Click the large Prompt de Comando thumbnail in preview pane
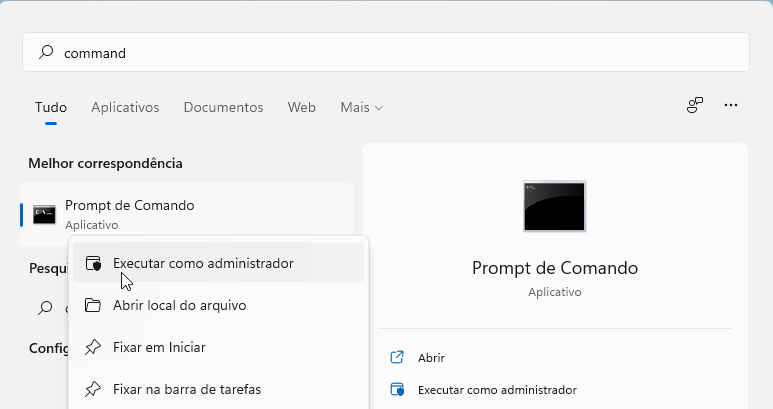Viewport: 773px width, 409px height. click(x=555, y=206)
